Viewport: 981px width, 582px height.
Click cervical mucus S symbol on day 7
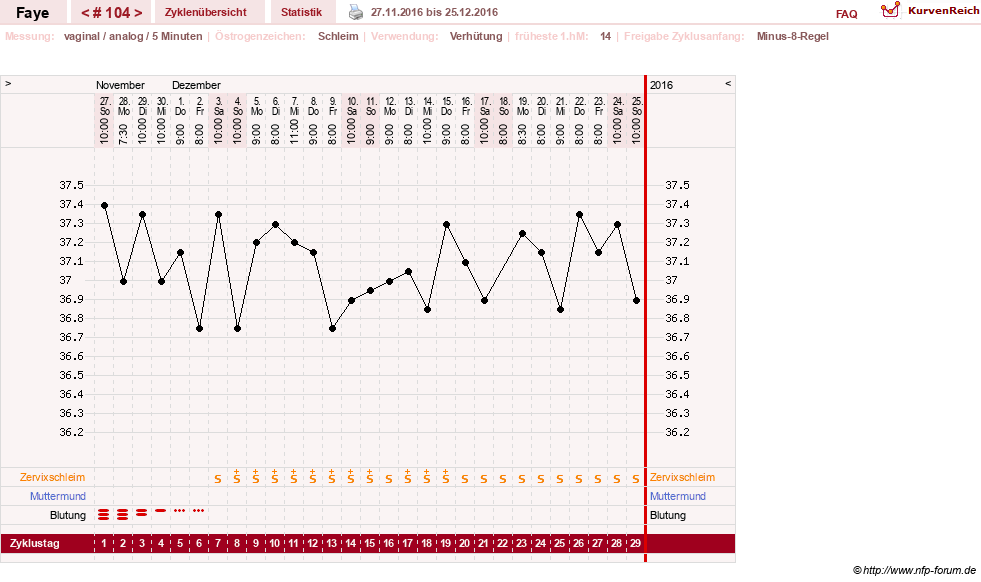pyautogui.click(x=218, y=479)
